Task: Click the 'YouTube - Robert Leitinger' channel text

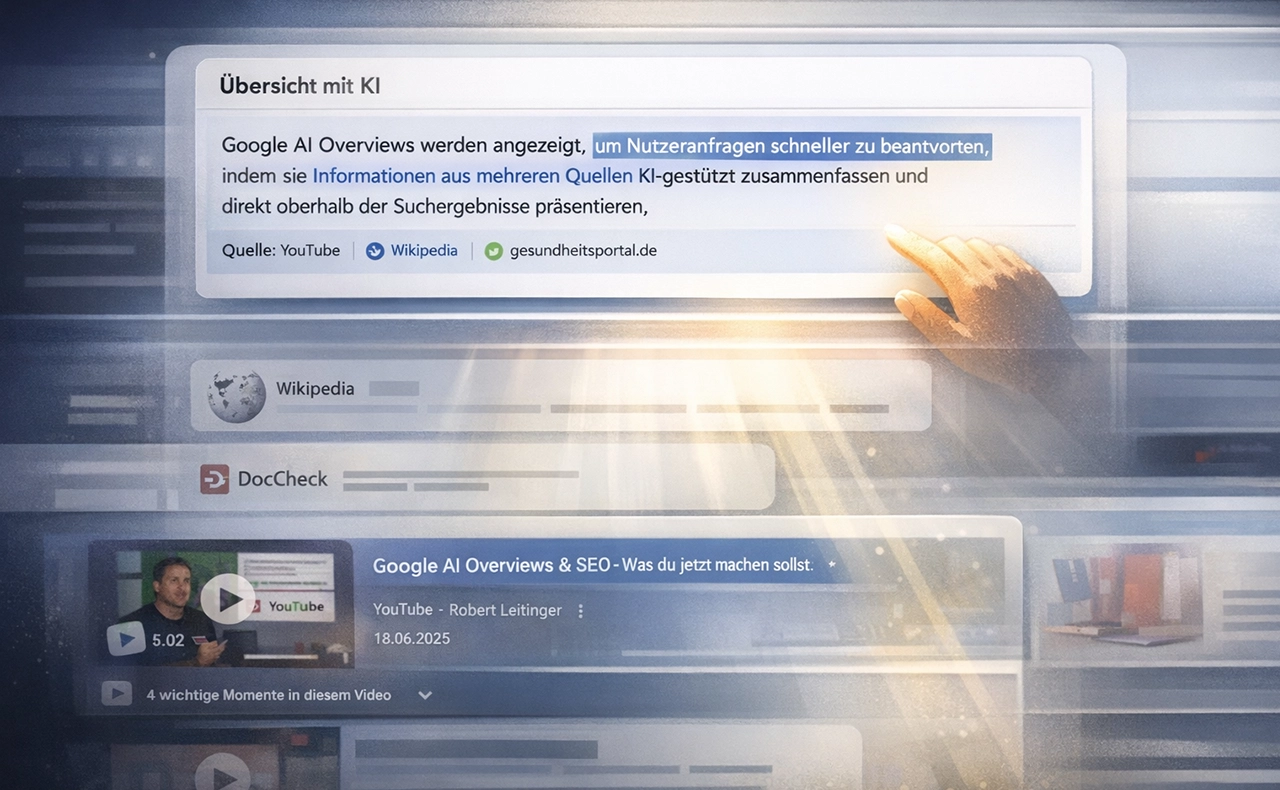Action: pos(467,610)
